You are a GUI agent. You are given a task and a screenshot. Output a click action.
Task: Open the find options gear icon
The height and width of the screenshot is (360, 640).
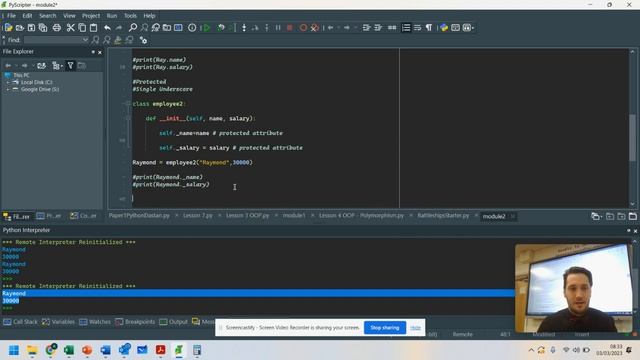(143, 40)
